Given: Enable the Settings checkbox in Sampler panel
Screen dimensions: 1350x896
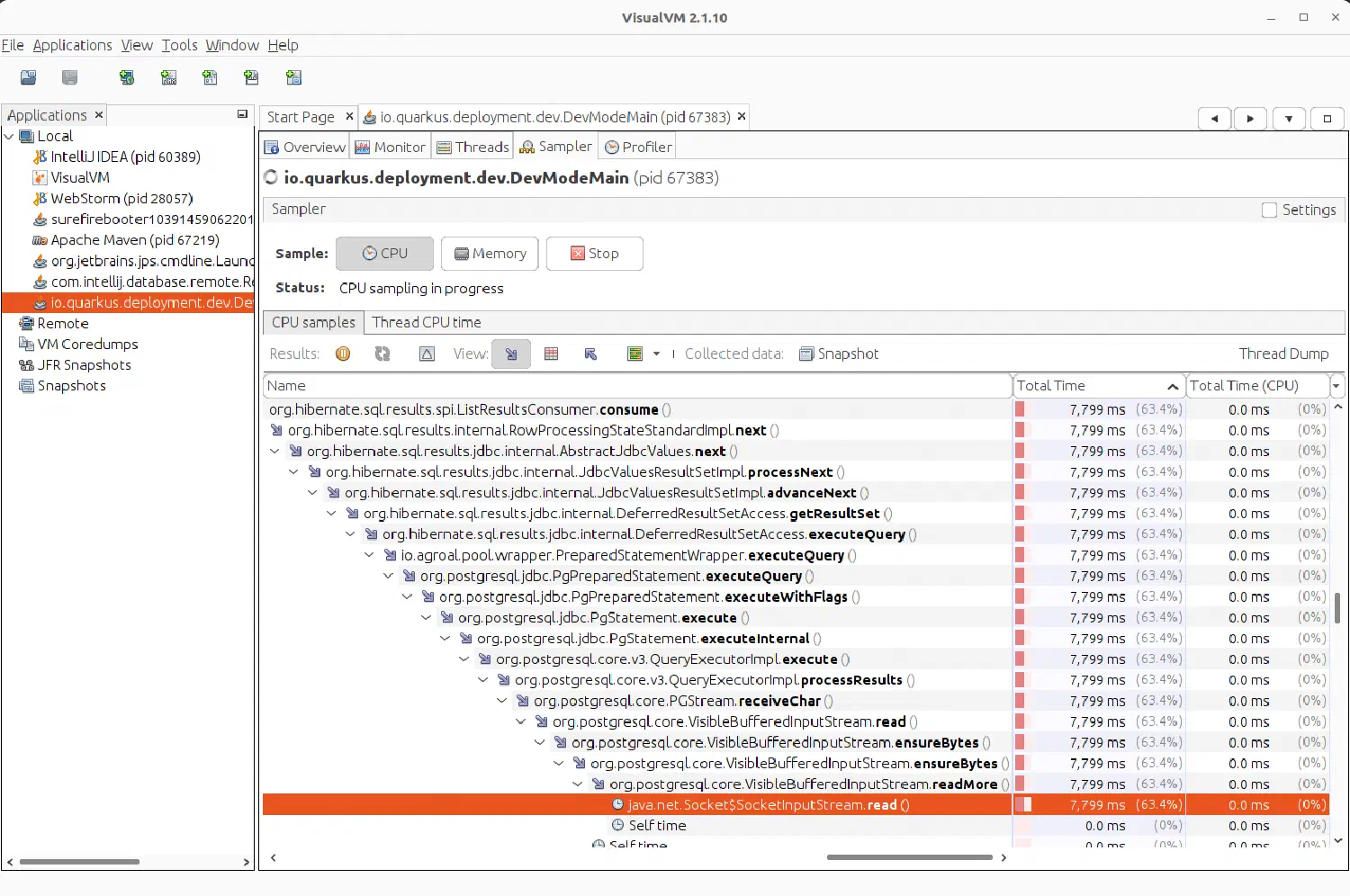Looking at the screenshot, I should click(1271, 210).
